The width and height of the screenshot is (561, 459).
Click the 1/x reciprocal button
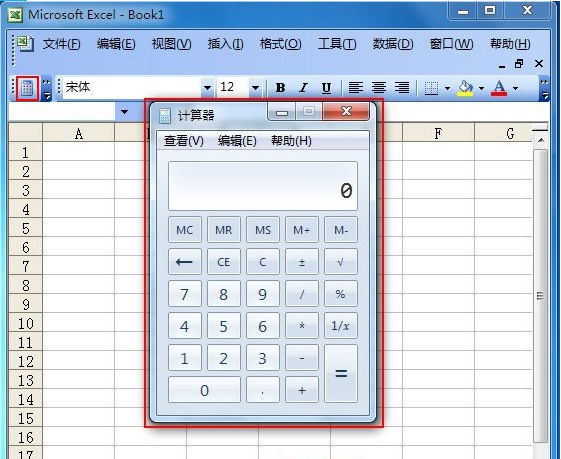pyautogui.click(x=341, y=326)
